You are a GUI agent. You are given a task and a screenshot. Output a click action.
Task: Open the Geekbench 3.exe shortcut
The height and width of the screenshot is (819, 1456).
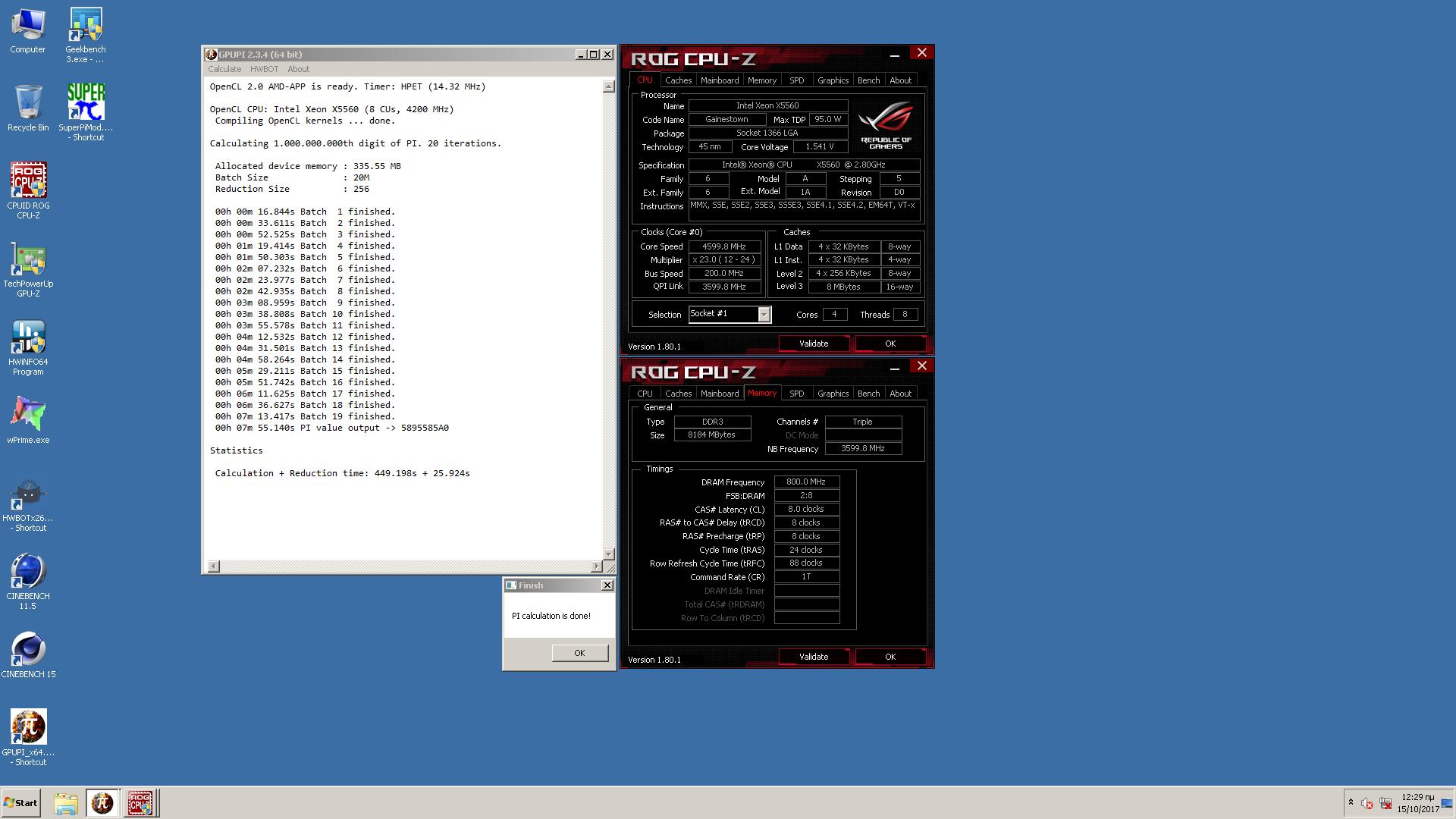tap(85, 35)
